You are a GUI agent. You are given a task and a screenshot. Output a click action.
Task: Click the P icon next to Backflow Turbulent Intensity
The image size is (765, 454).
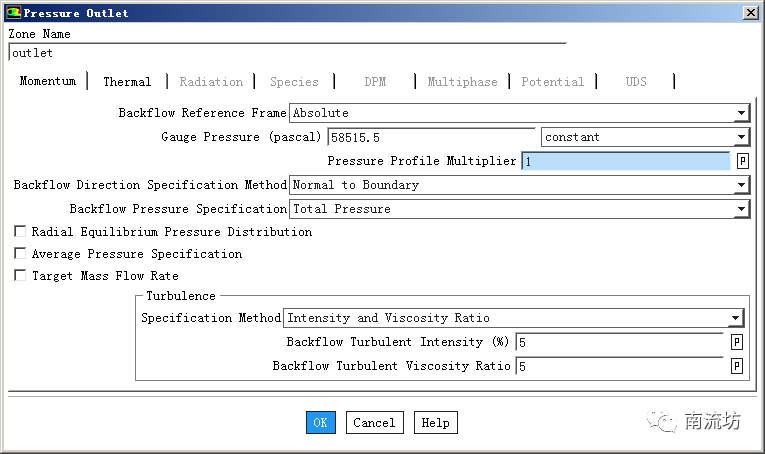(x=736, y=342)
